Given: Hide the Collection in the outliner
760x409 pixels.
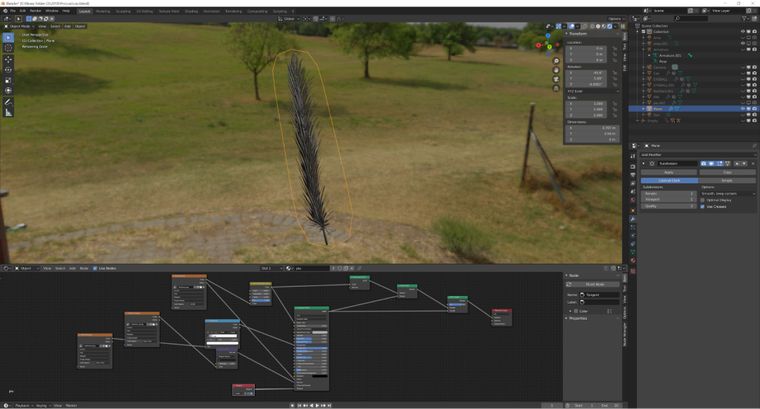Looking at the screenshot, I should (743, 31).
